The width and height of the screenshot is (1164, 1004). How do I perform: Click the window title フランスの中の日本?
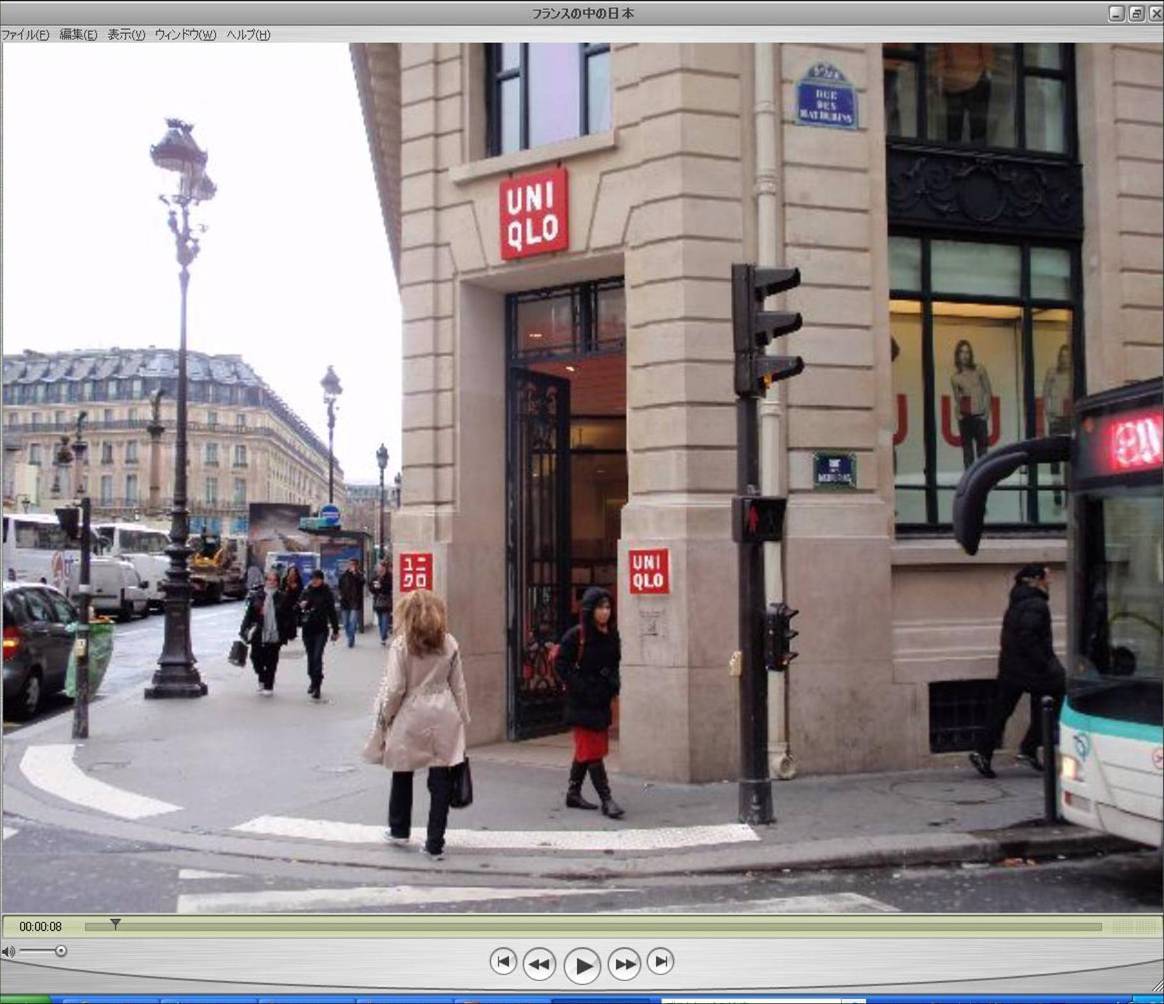click(583, 13)
